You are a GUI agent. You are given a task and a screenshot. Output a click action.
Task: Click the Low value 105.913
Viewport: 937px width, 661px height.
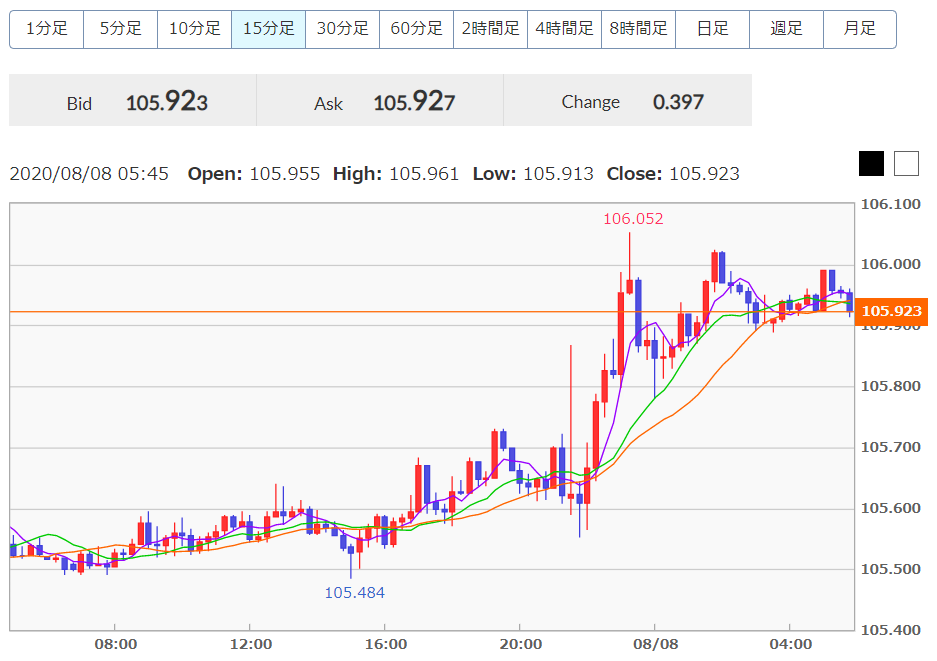558,174
